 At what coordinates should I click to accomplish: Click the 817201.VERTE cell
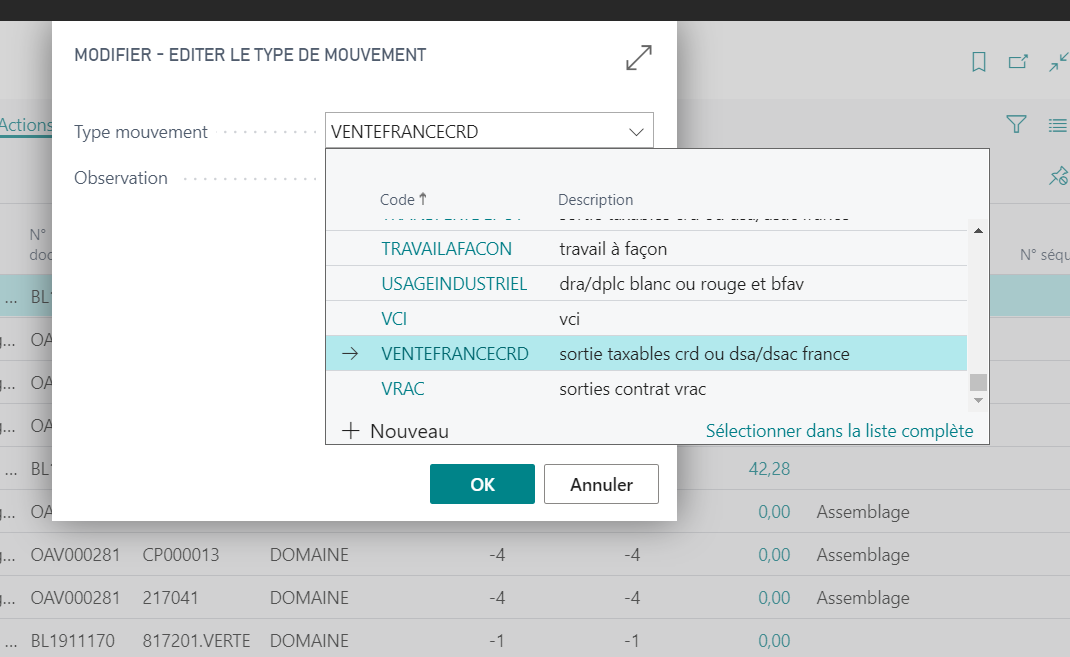[196, 641]
